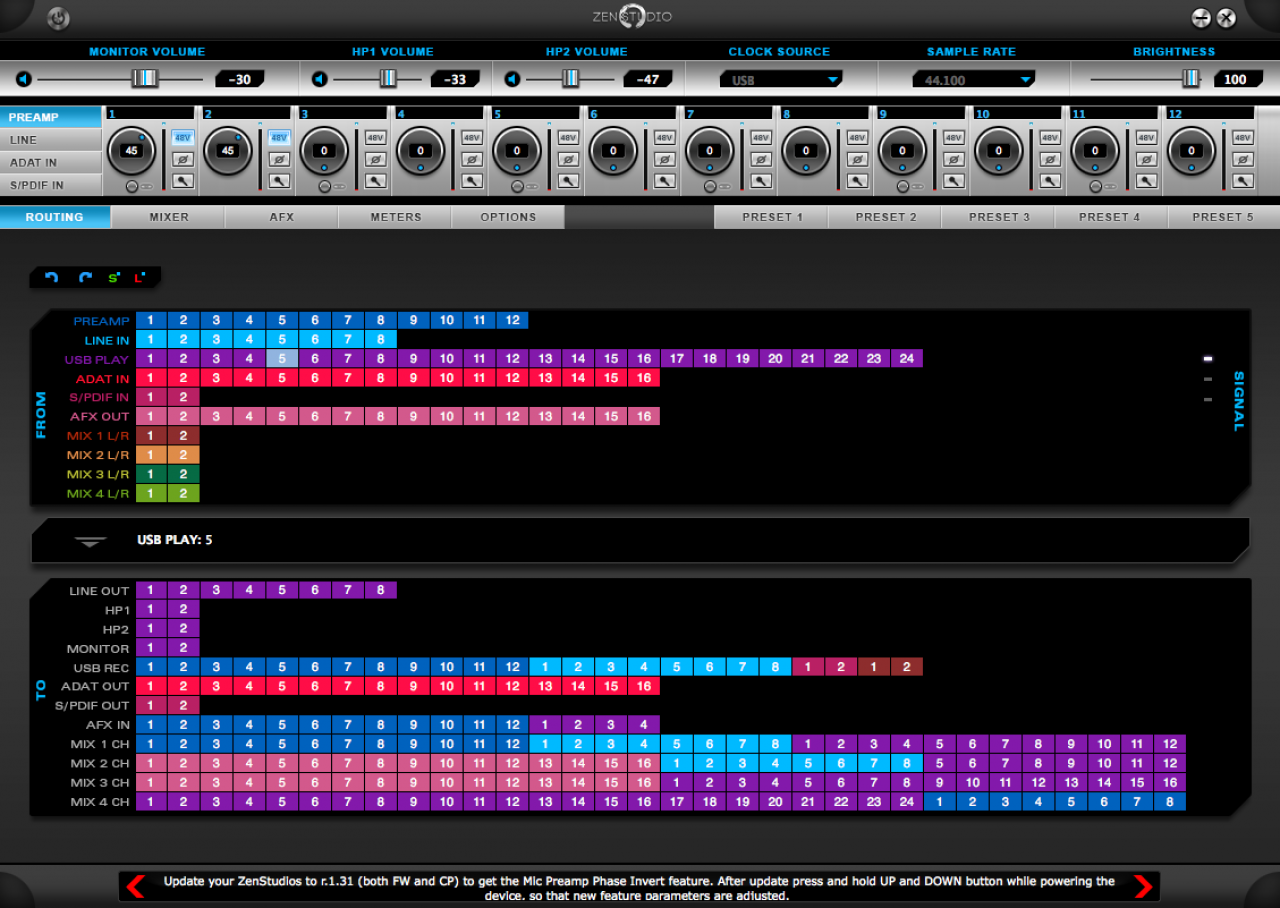Click the undo arrow in routing toolbar
The height and width of the screenshot is (908, 1280).
click(51, 277)
